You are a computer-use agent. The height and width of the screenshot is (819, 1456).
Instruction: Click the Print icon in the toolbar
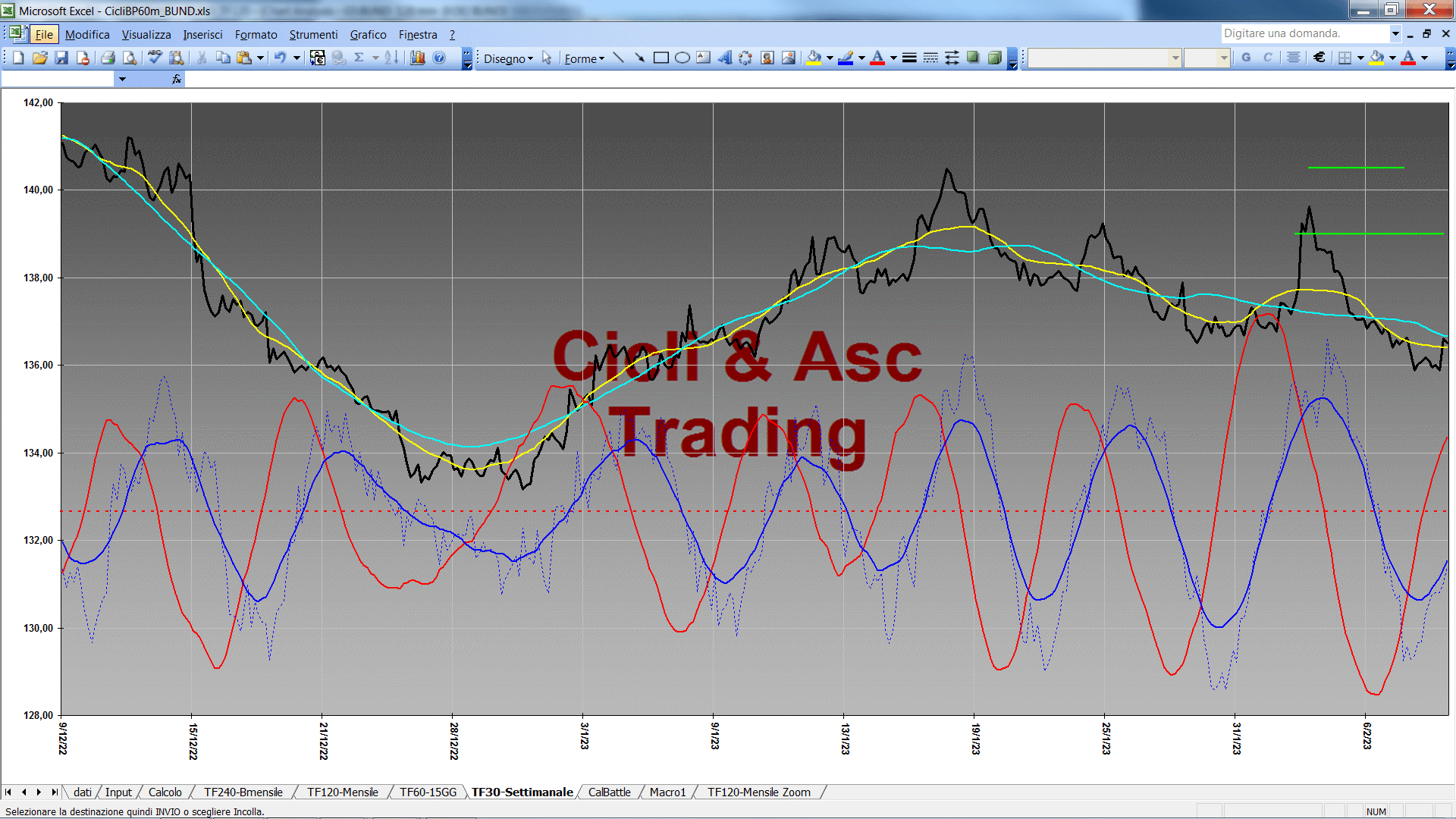pyautogui.click(x=108, y=58)
